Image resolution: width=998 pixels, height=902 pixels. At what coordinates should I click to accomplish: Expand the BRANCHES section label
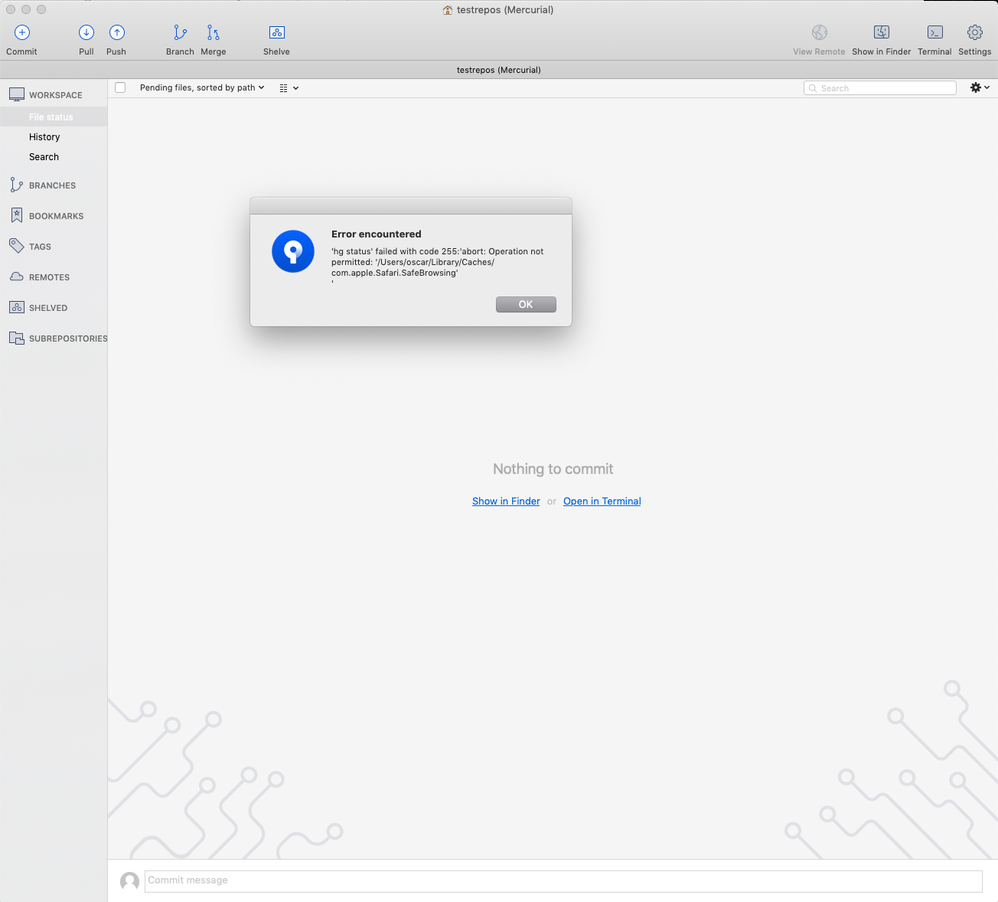(52, 185)
